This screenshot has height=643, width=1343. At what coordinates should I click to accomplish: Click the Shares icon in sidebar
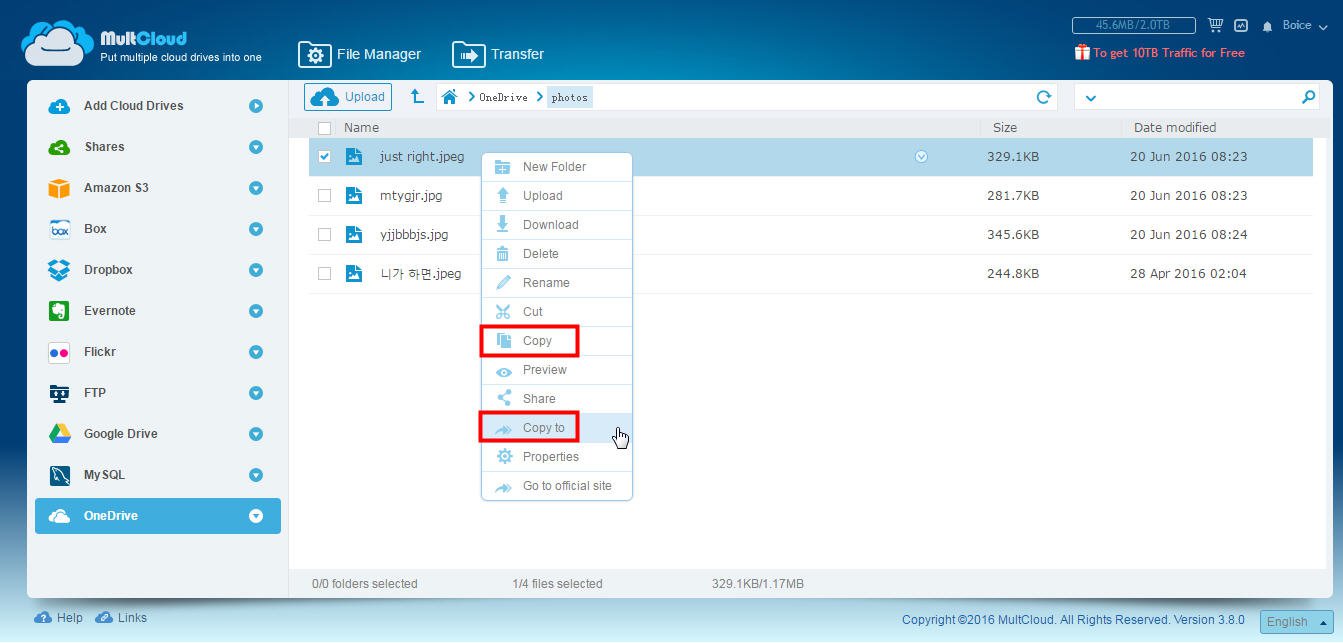59,147
